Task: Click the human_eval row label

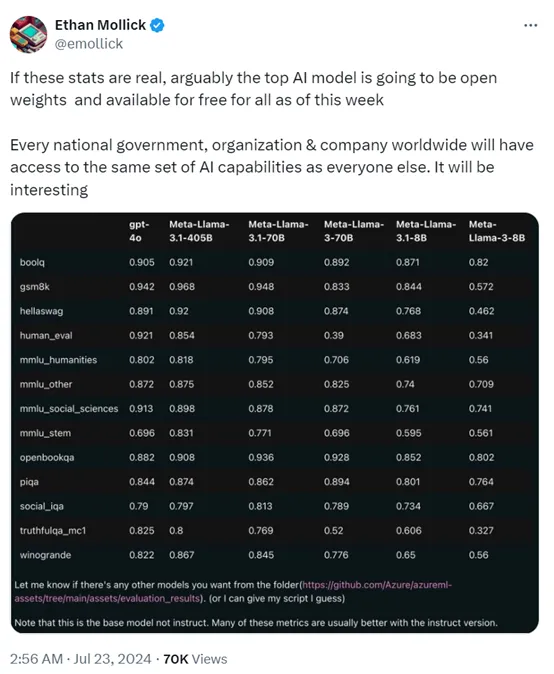Action: [x=46, y=335]
